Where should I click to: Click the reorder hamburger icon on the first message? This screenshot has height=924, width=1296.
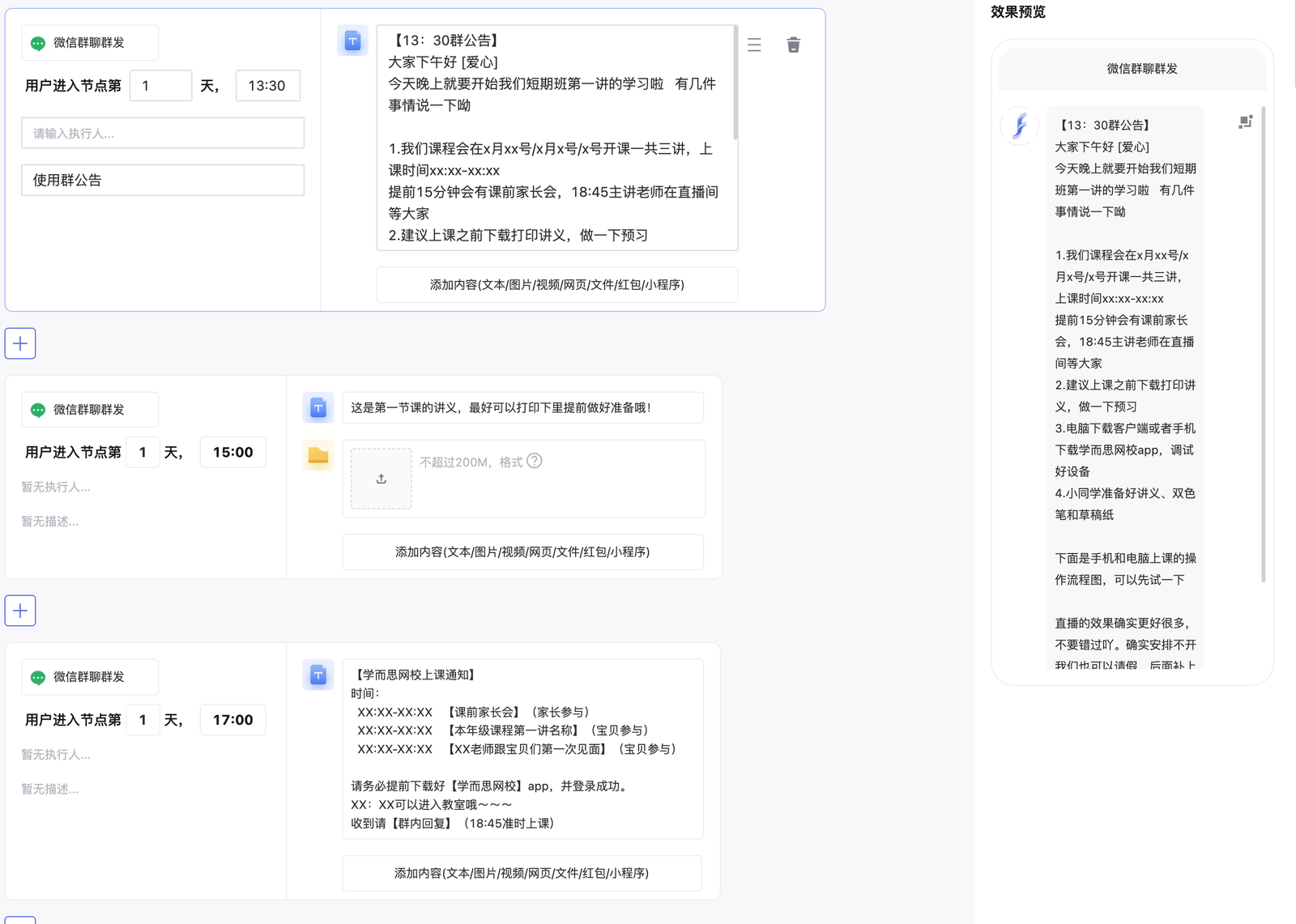tap(754, 45)
